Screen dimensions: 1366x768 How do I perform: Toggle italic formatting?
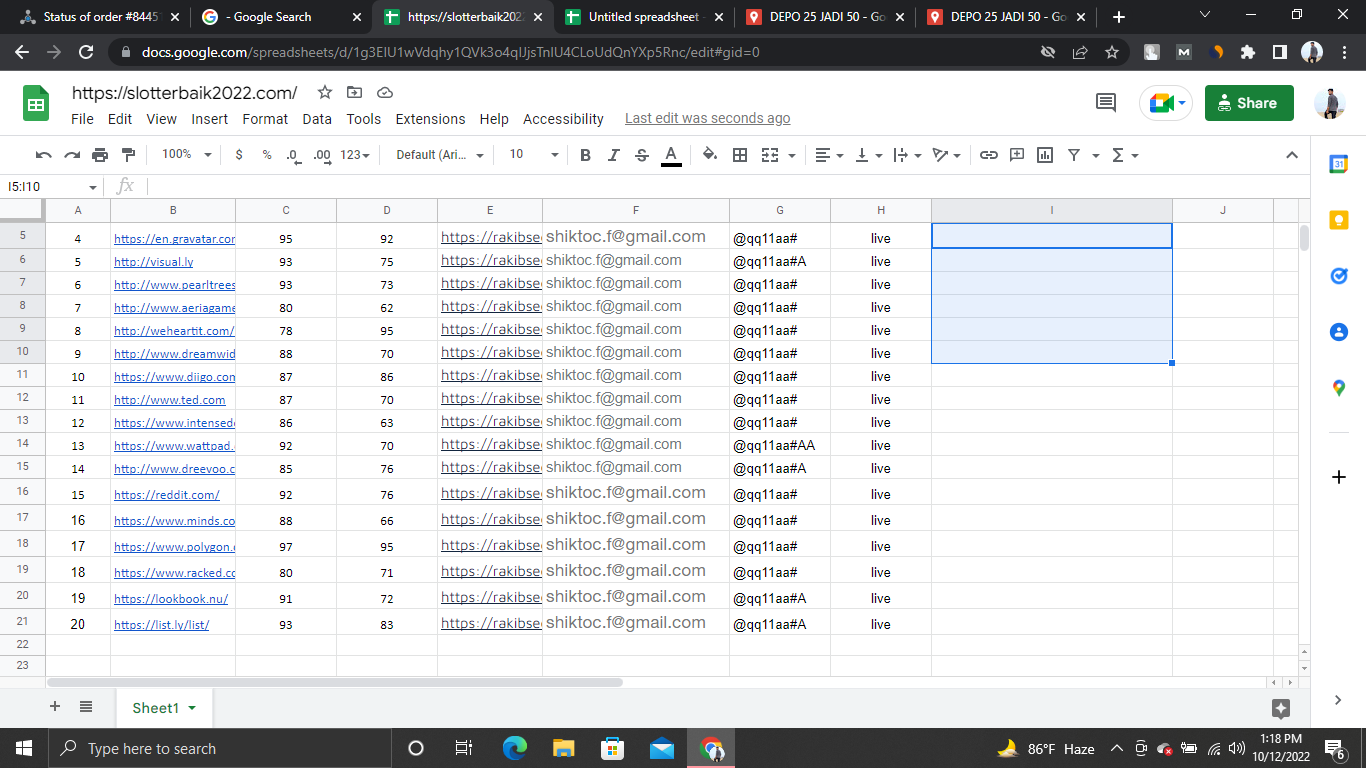[x=613, y=155]
